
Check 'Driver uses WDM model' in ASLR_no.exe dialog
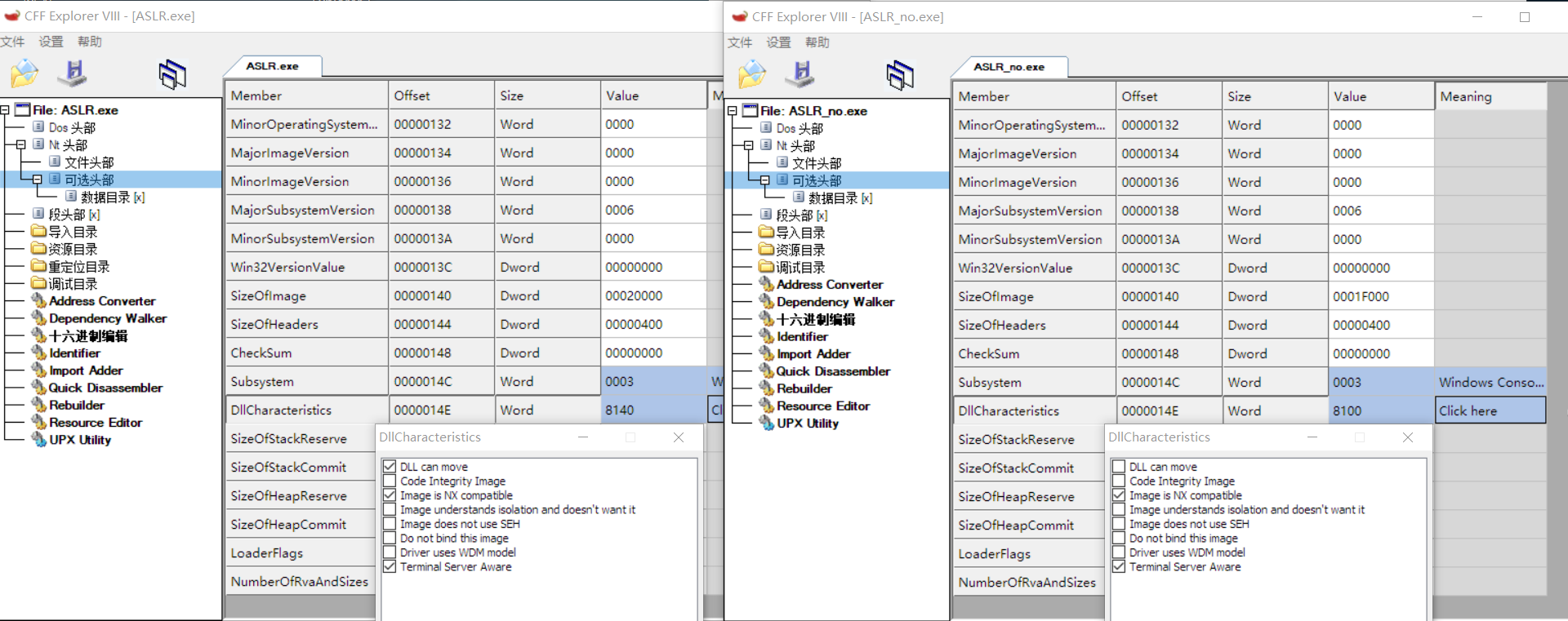click(x=1119, y=552)
